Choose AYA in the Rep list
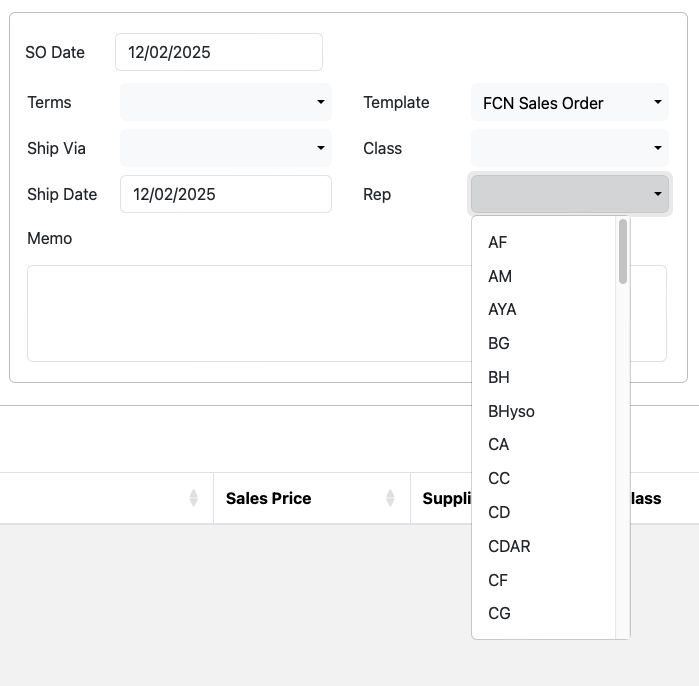Viewport: 699px width, 686px height. [502, 310]
